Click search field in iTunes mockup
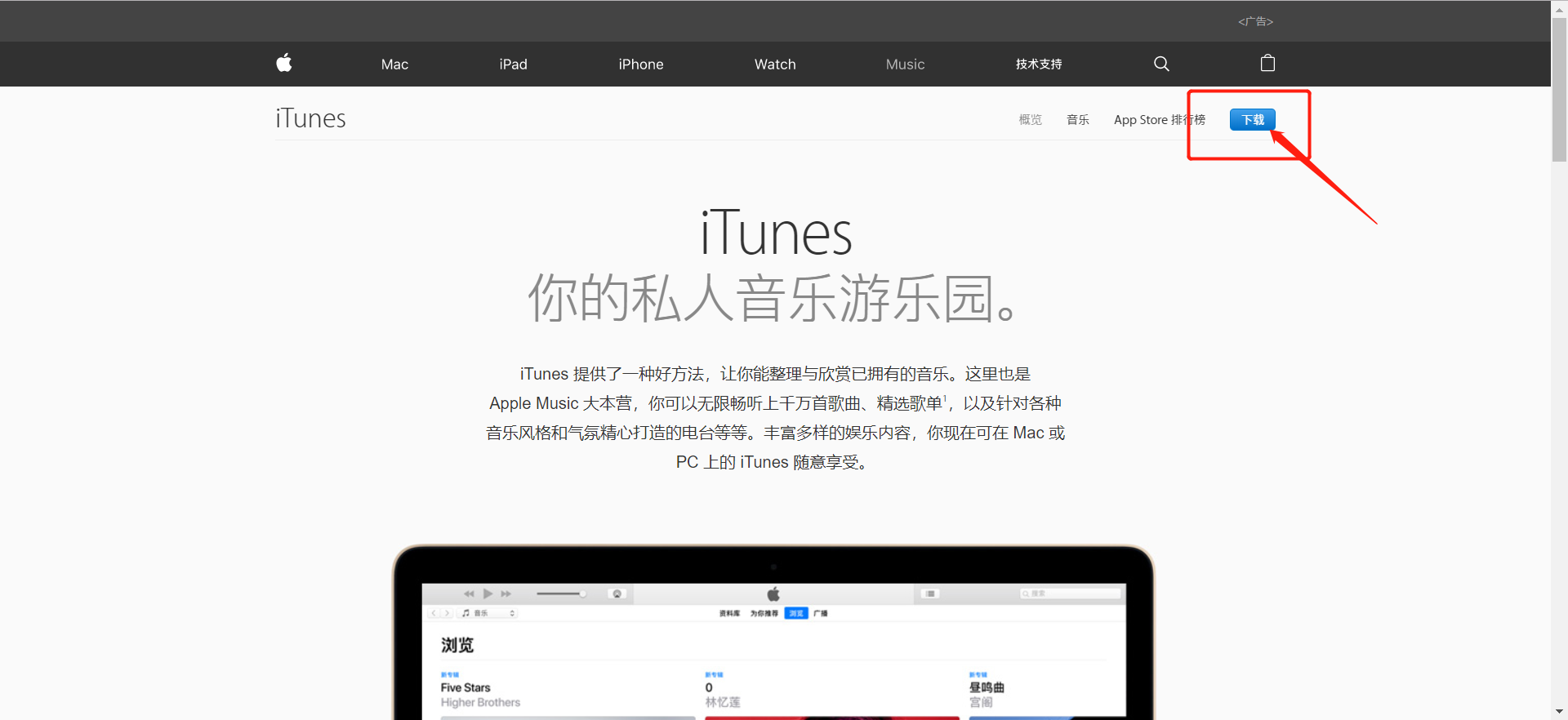Viewport: 1568px width, 720px height. pos(1070,593)
